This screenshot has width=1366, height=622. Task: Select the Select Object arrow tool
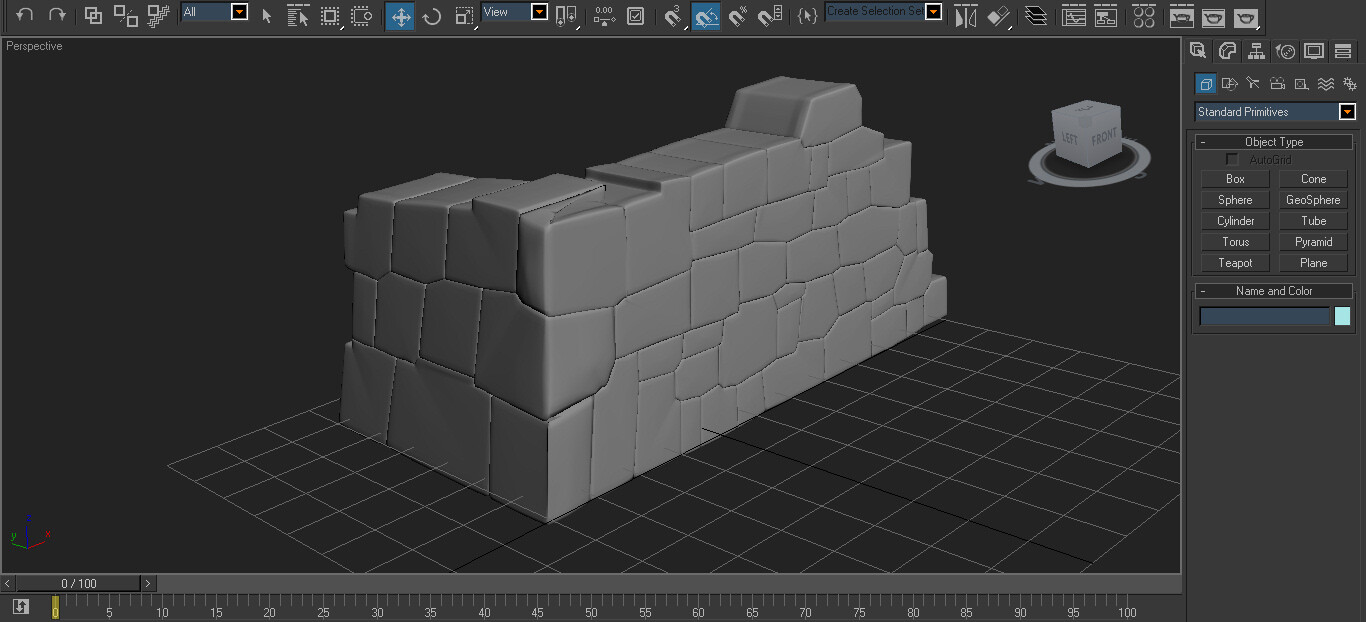coord(266,16)
